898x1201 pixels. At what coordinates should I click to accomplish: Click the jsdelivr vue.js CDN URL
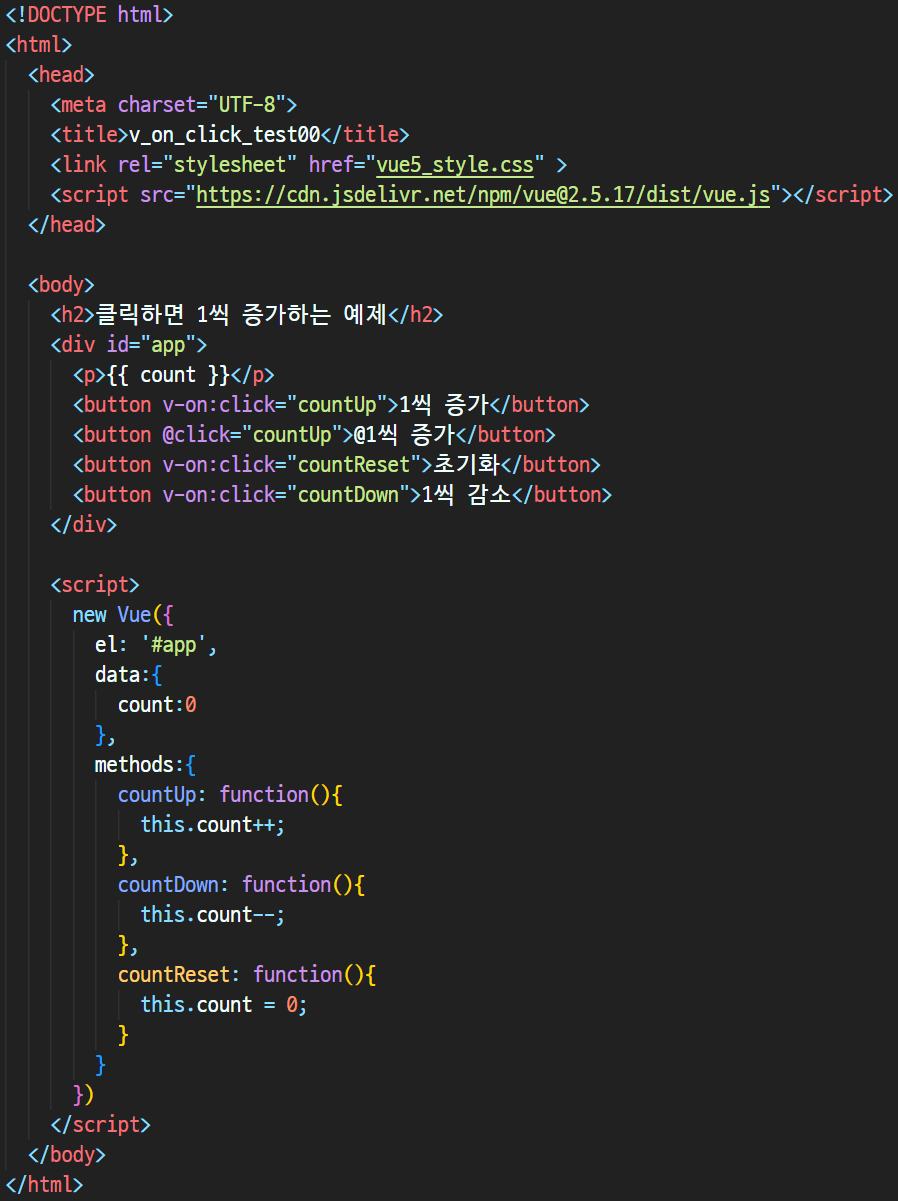[x=483, y=194]
